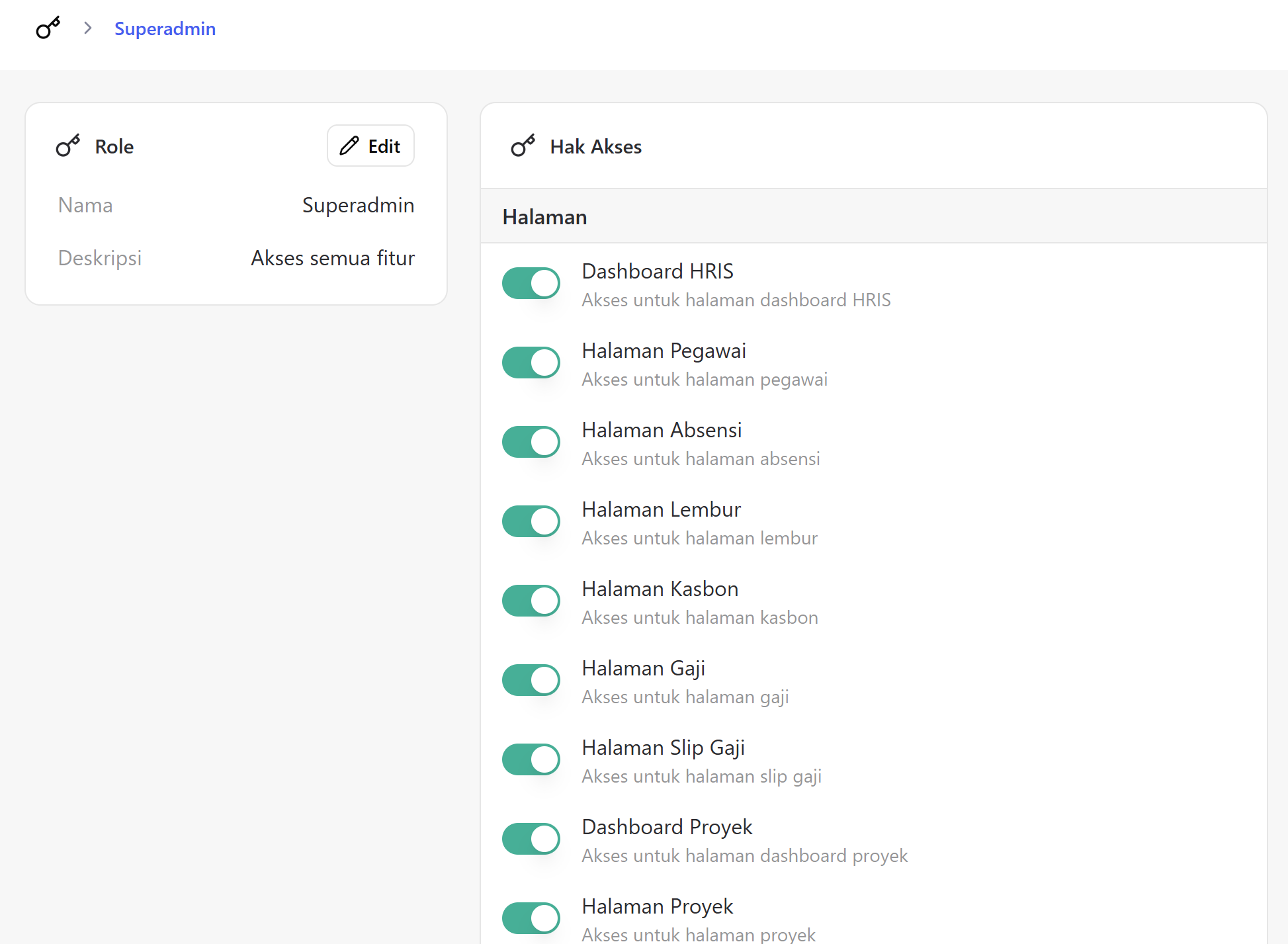Toggle Dashboard HRIS access off
Viewport: 1288px width, 944px height.
[x=531, y=284]
